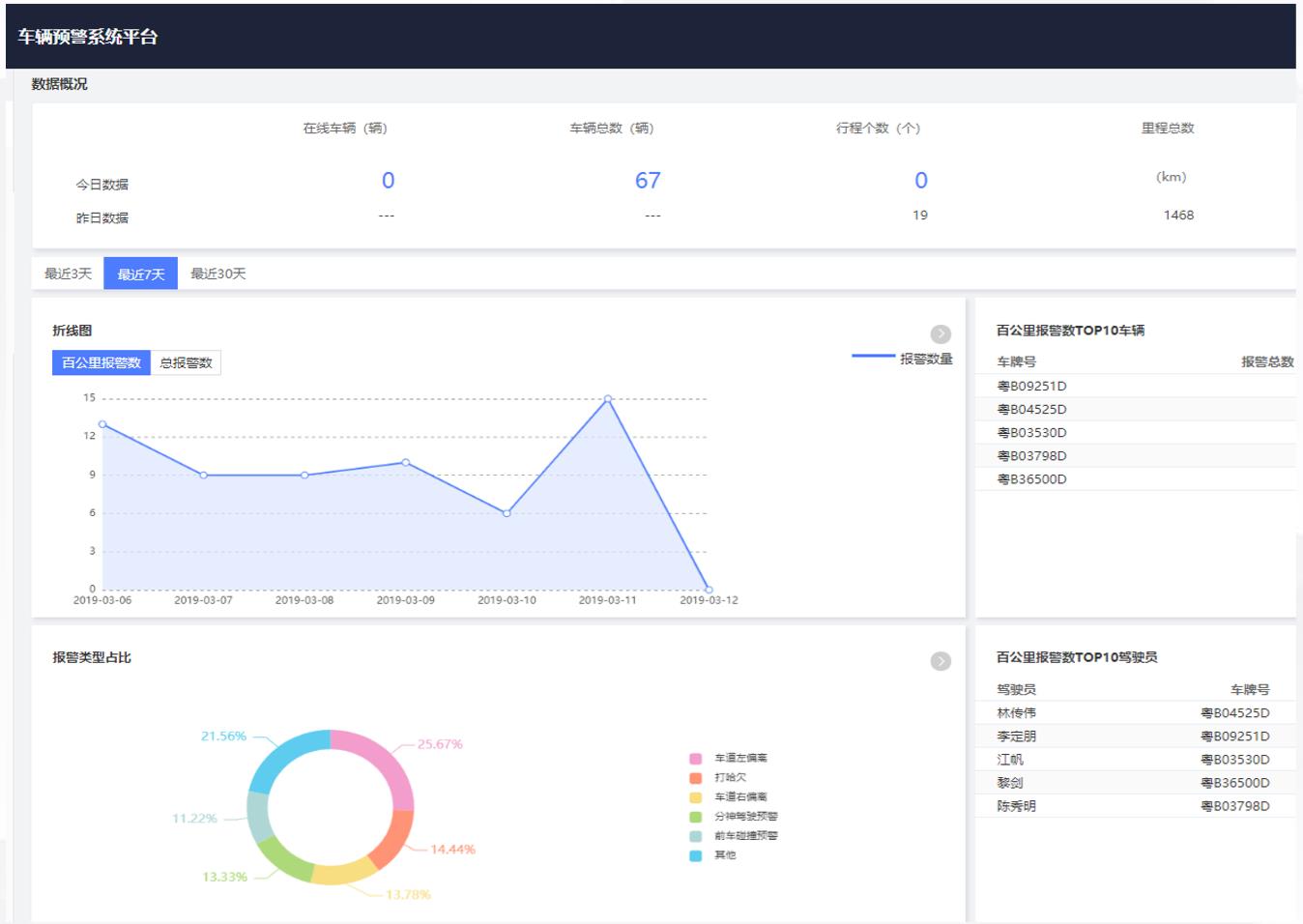Select driver row 林传伟
The width and height of the screenshot is (1303, 924).
[1136, 712]
